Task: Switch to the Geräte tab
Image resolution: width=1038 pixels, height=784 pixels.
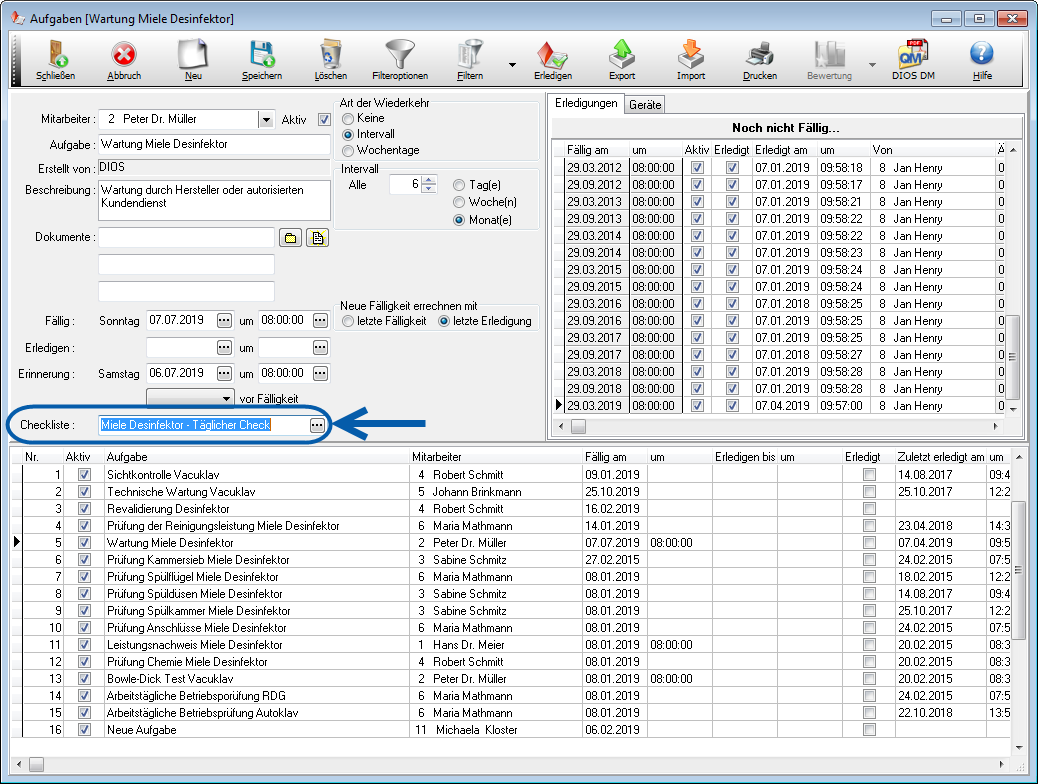Action: 645,105
